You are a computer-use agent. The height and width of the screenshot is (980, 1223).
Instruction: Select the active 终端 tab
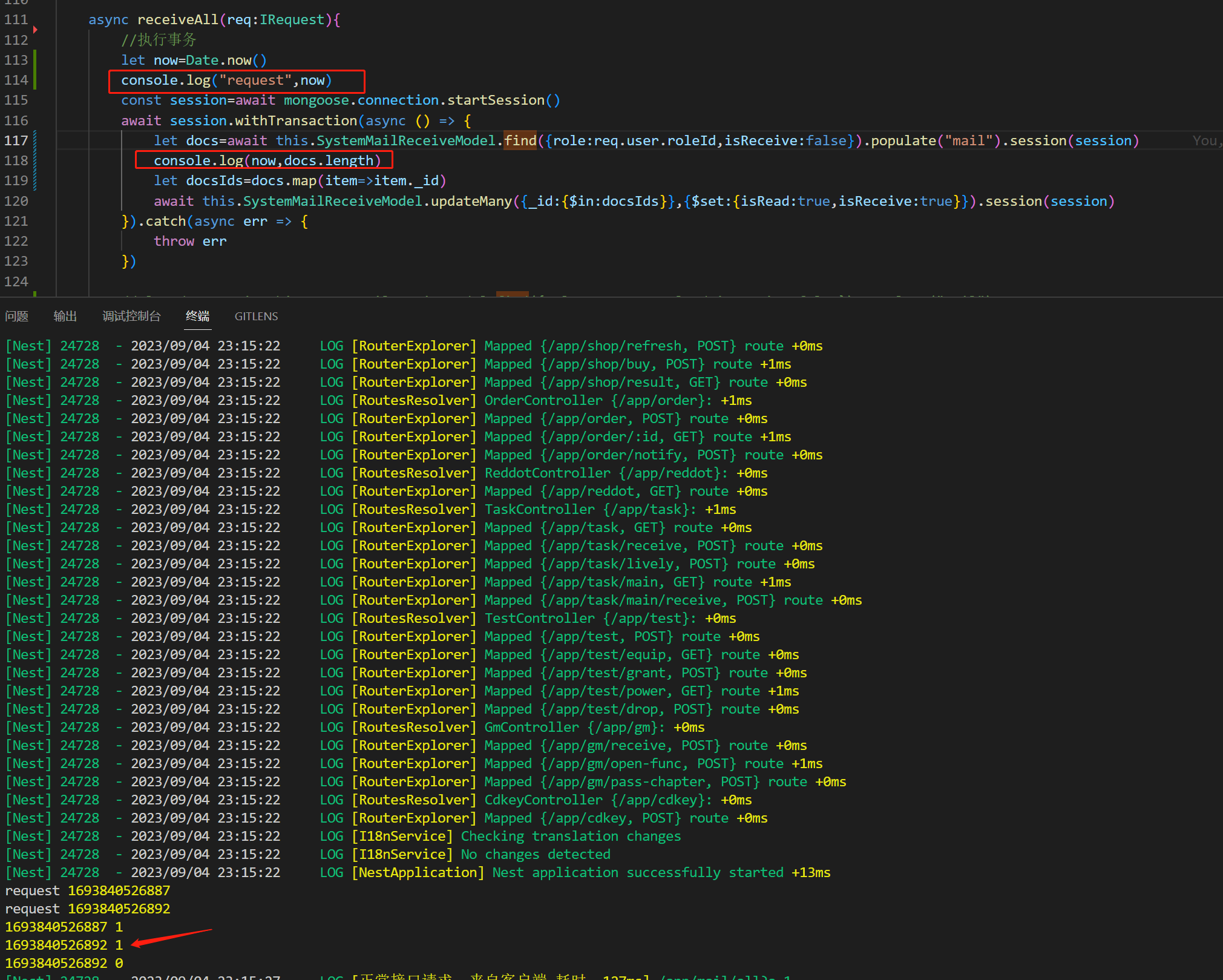(197, 316)
